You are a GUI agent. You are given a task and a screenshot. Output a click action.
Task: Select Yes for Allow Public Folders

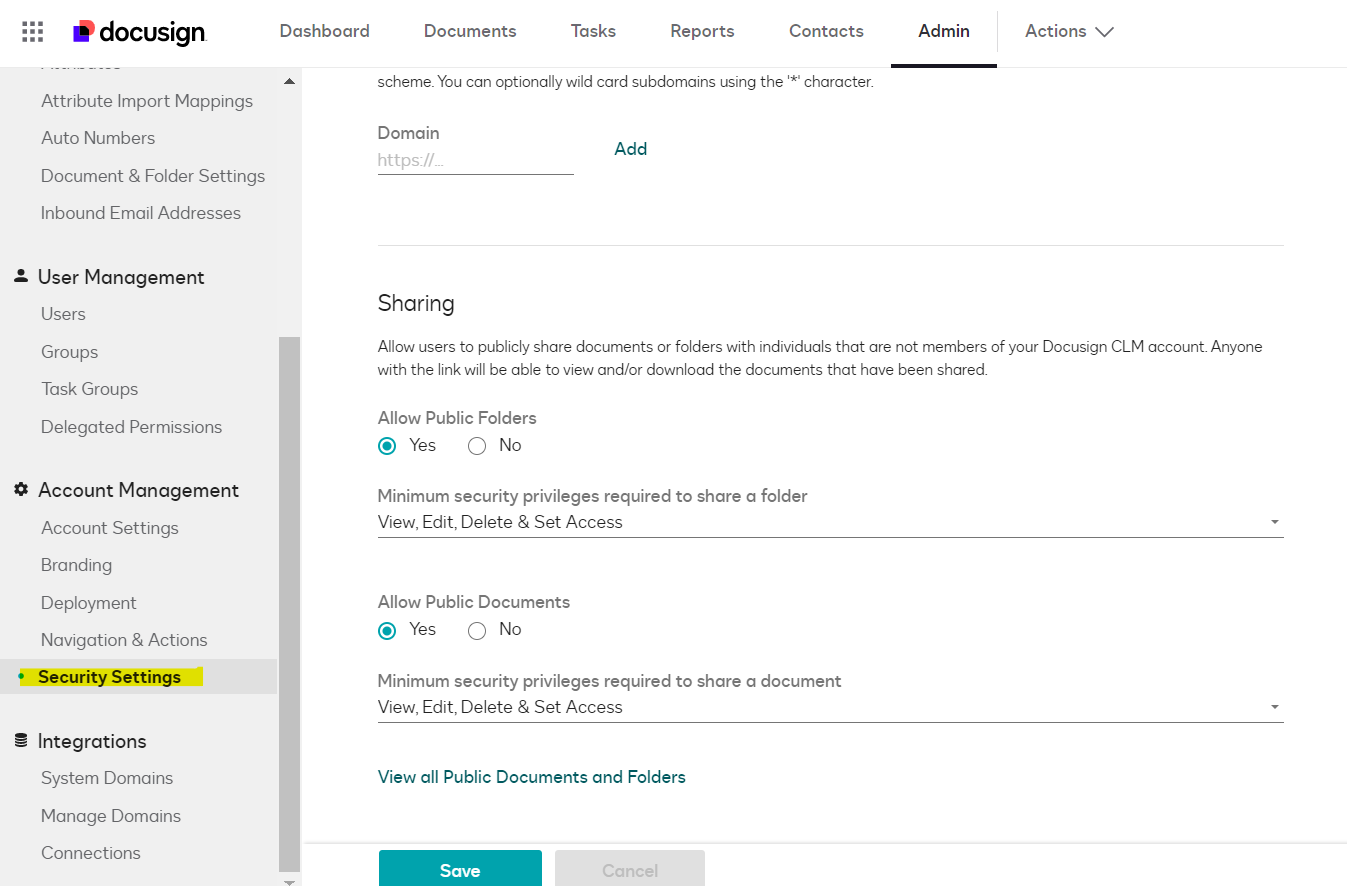click(386, 445)
